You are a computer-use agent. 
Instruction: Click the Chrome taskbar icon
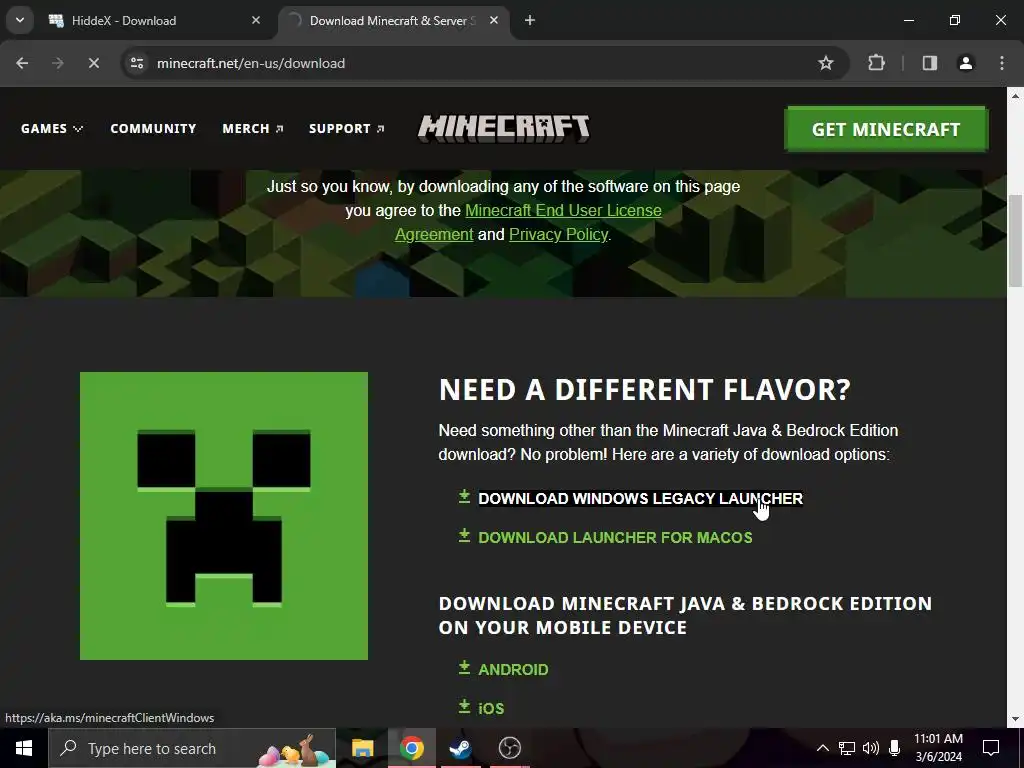point(411,748)
